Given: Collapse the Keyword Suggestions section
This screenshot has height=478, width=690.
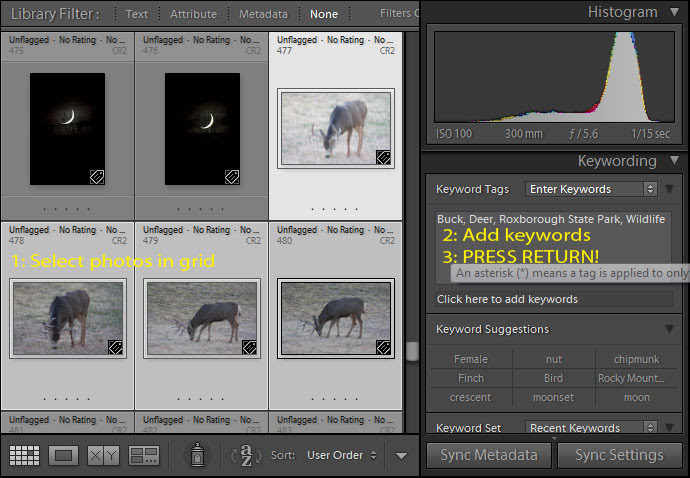Looking at the screenshot, I should coord(669,329).
